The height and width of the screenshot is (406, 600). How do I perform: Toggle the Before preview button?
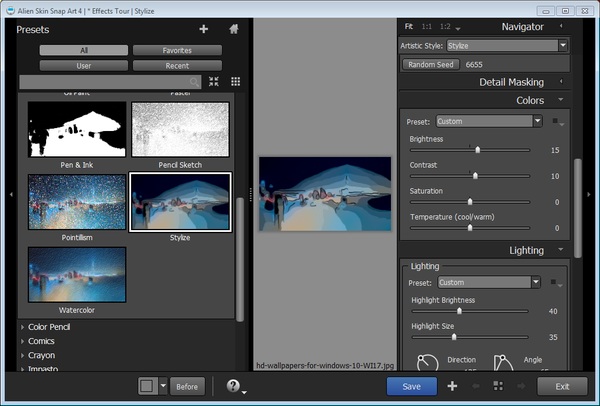coord(186,386)
